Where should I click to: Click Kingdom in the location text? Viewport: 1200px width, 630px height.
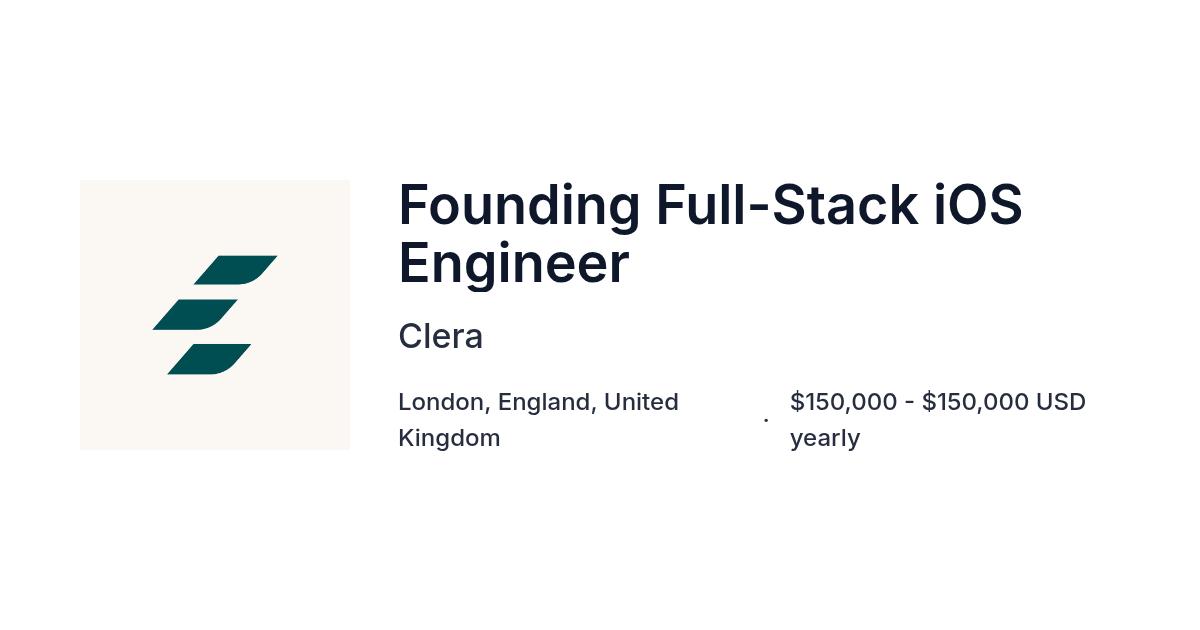pyautogui.click(x=449, y=438)
